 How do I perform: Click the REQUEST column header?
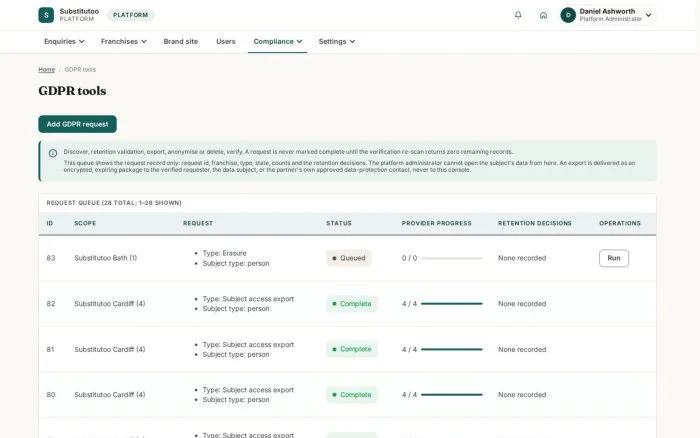point(198,223)
